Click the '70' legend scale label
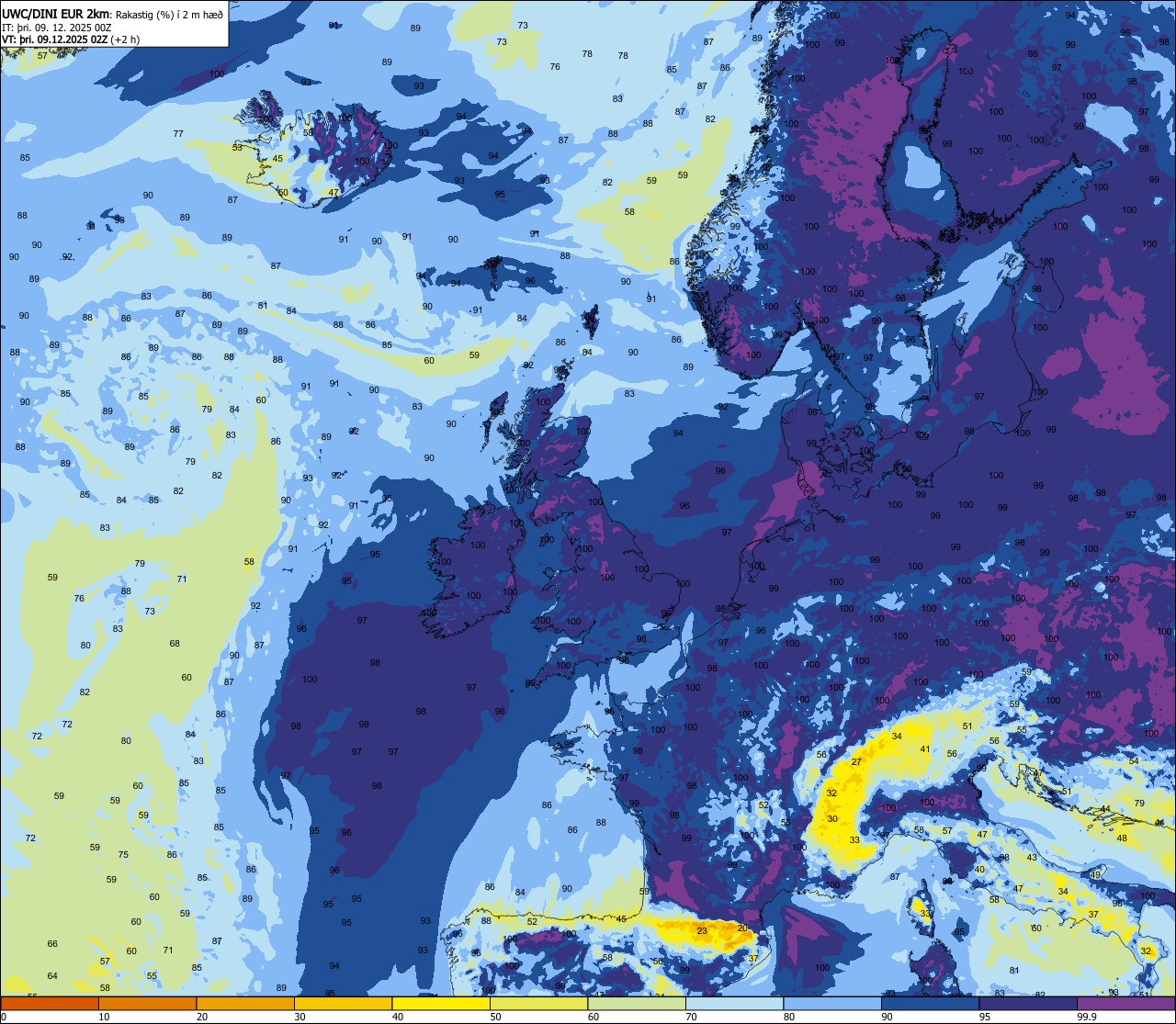The width and height of the screenshot is (1176, 1024). click(694, 1017)
